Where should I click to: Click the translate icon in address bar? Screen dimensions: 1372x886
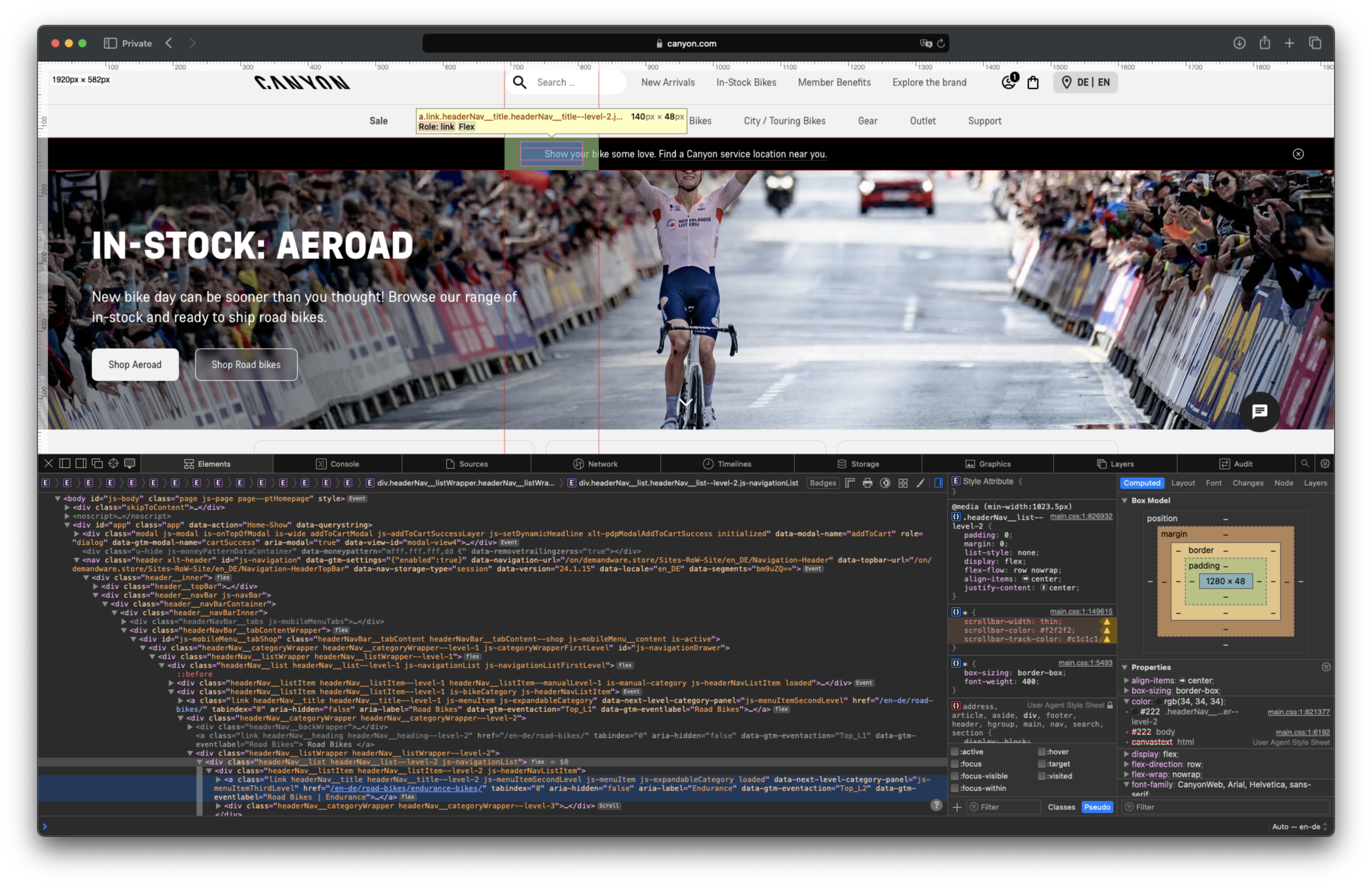click(x=926, y=43)
